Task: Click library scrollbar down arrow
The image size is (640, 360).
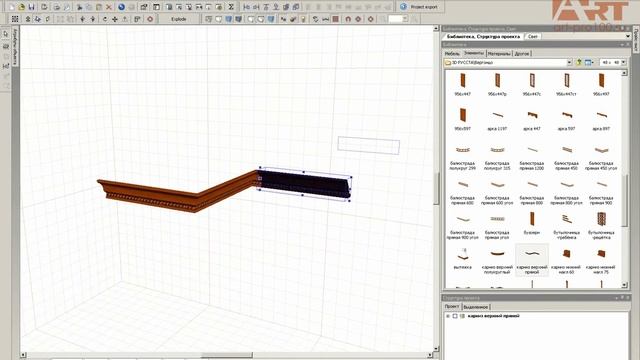Action: click(x=624, y=284)
